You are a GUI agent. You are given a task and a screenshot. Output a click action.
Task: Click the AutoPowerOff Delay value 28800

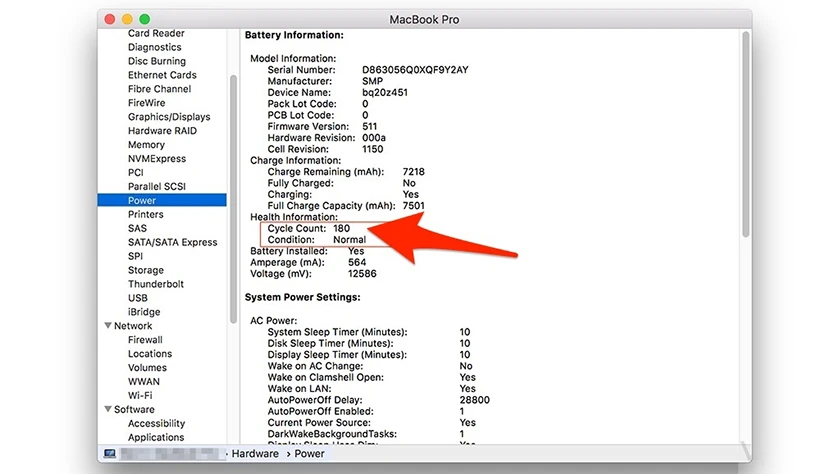(x=474, y=400)
